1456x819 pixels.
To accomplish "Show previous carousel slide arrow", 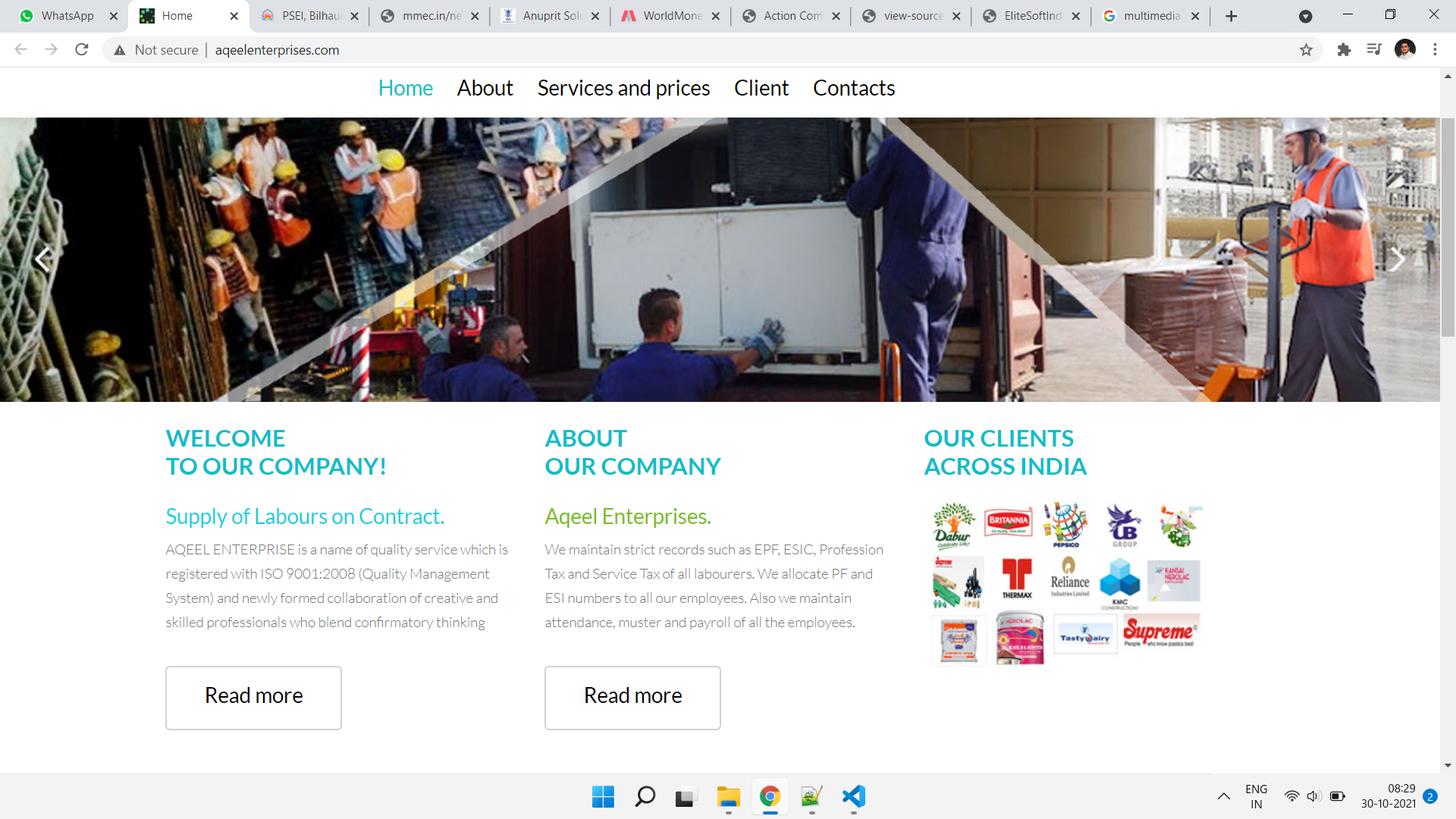I will (x=42, y=259).
